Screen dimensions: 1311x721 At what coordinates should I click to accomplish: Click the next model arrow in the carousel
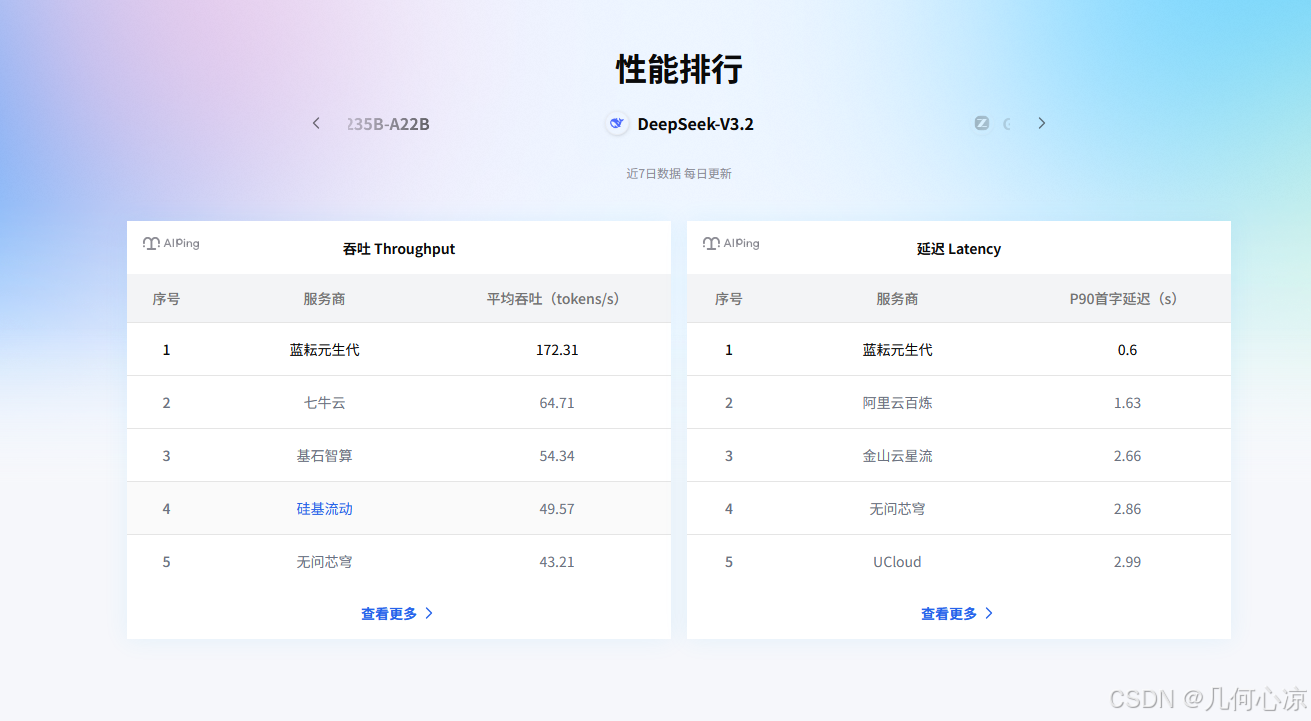click(1041, 123)
